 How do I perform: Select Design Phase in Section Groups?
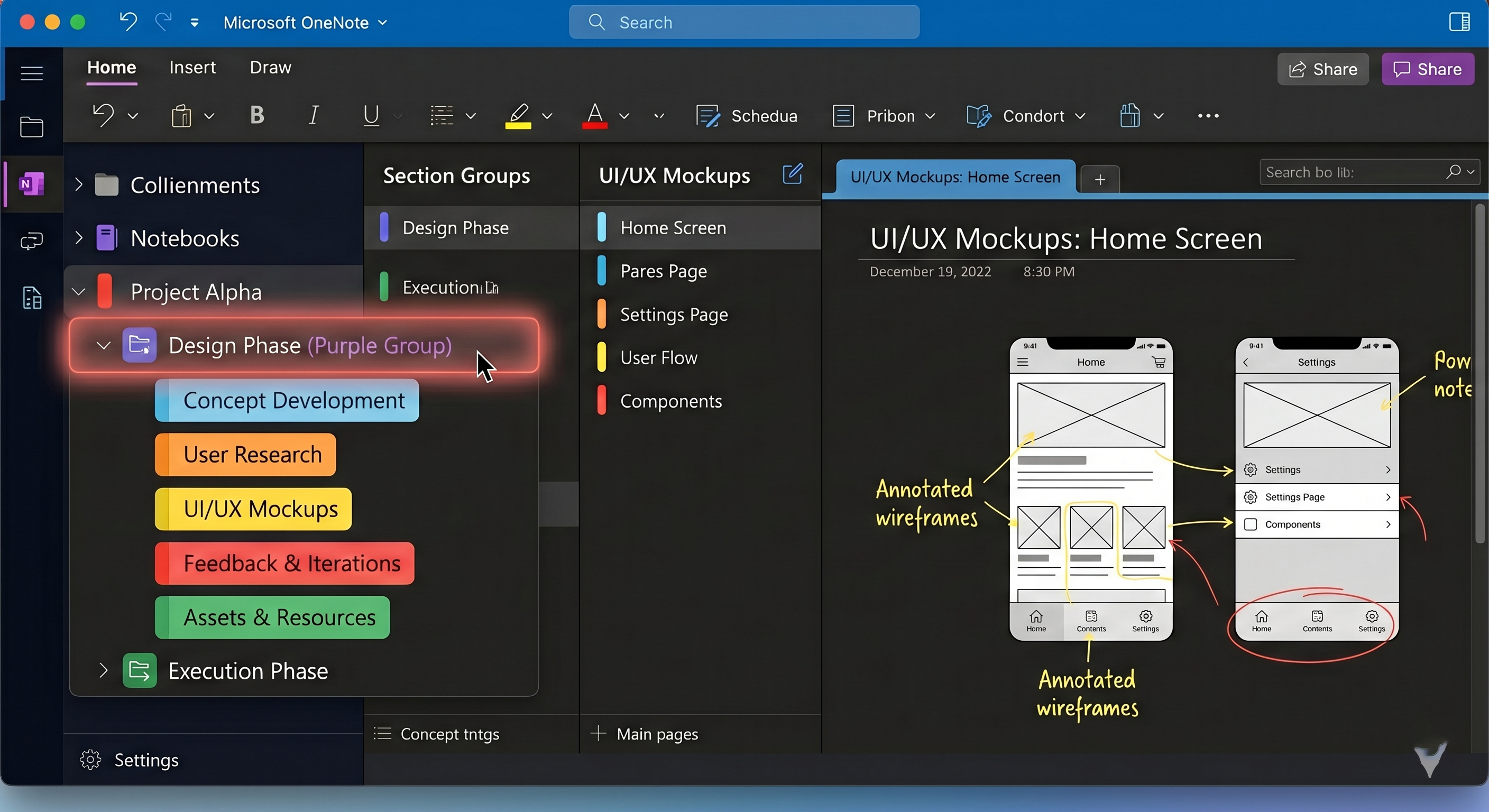[472, 228]
